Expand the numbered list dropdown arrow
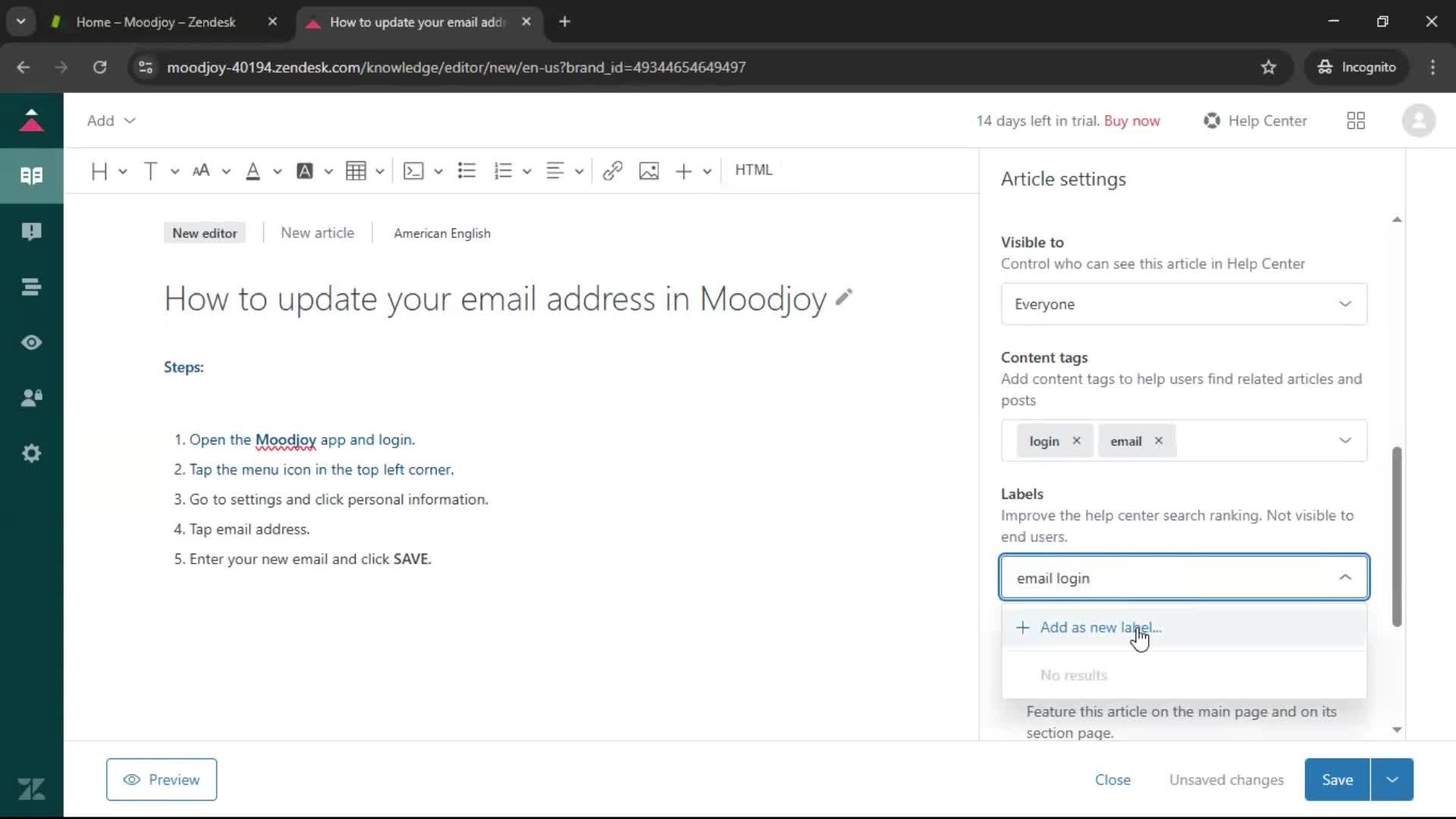1456x819 pixels. 527,171
